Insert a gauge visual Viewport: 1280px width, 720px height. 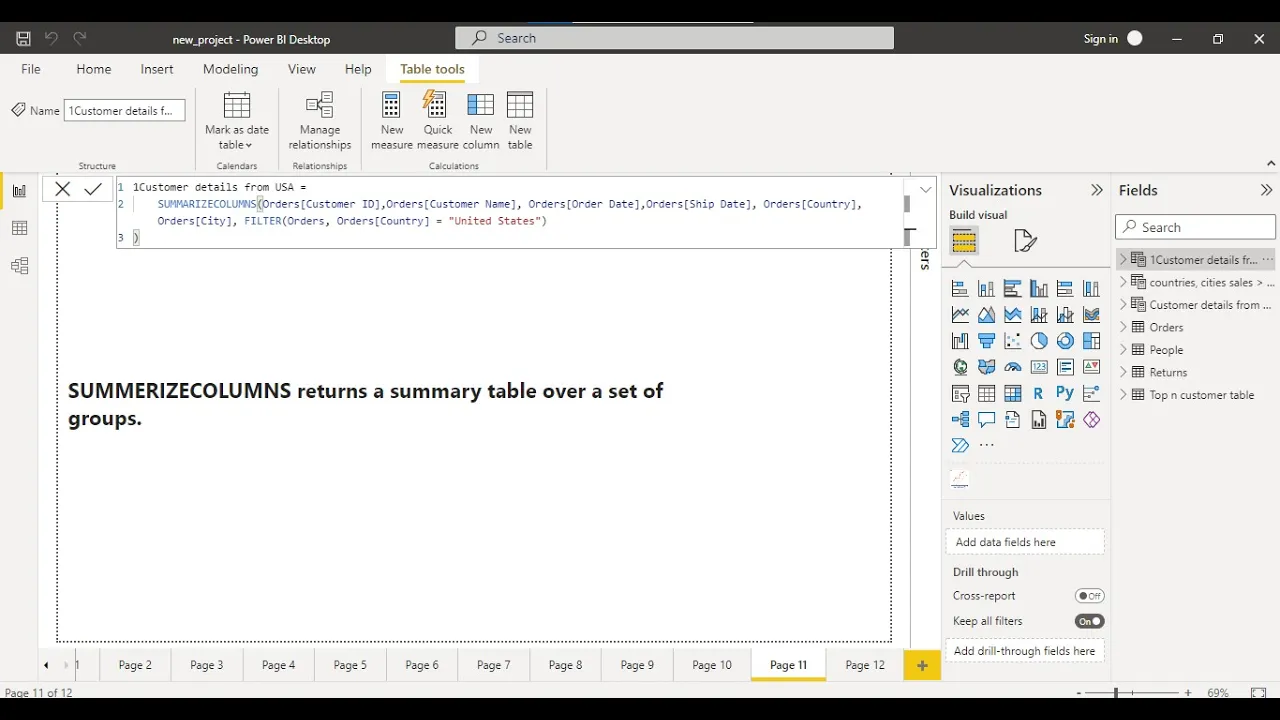coord(1013,367)
